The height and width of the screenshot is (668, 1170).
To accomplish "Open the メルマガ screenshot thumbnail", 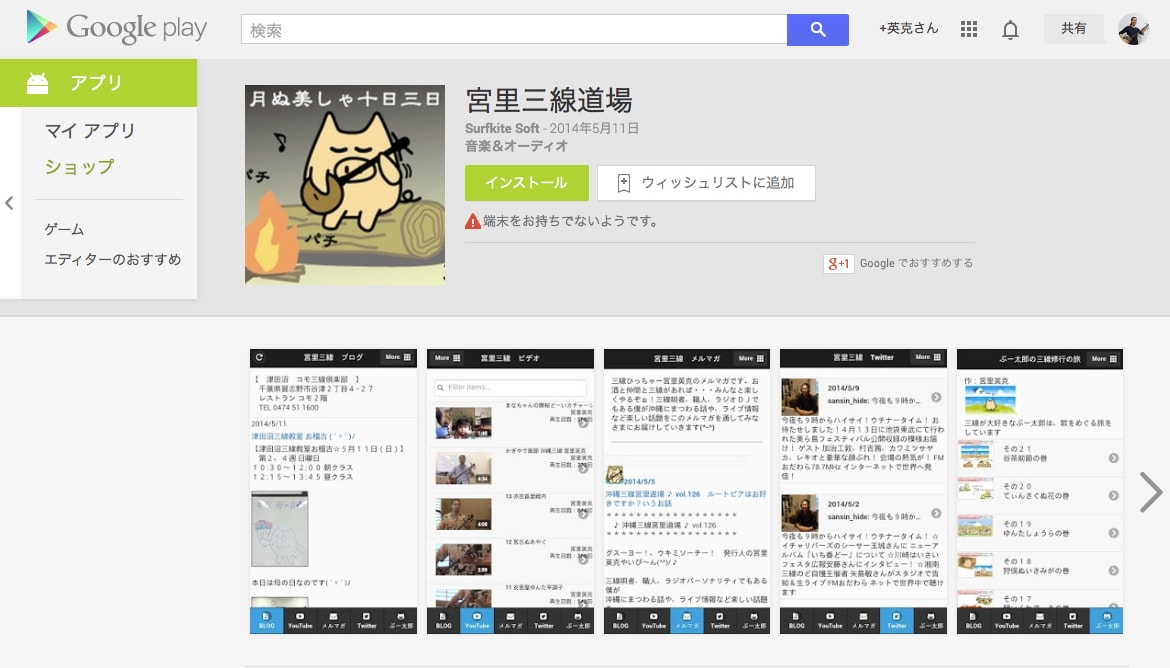I will coord(686,491).
